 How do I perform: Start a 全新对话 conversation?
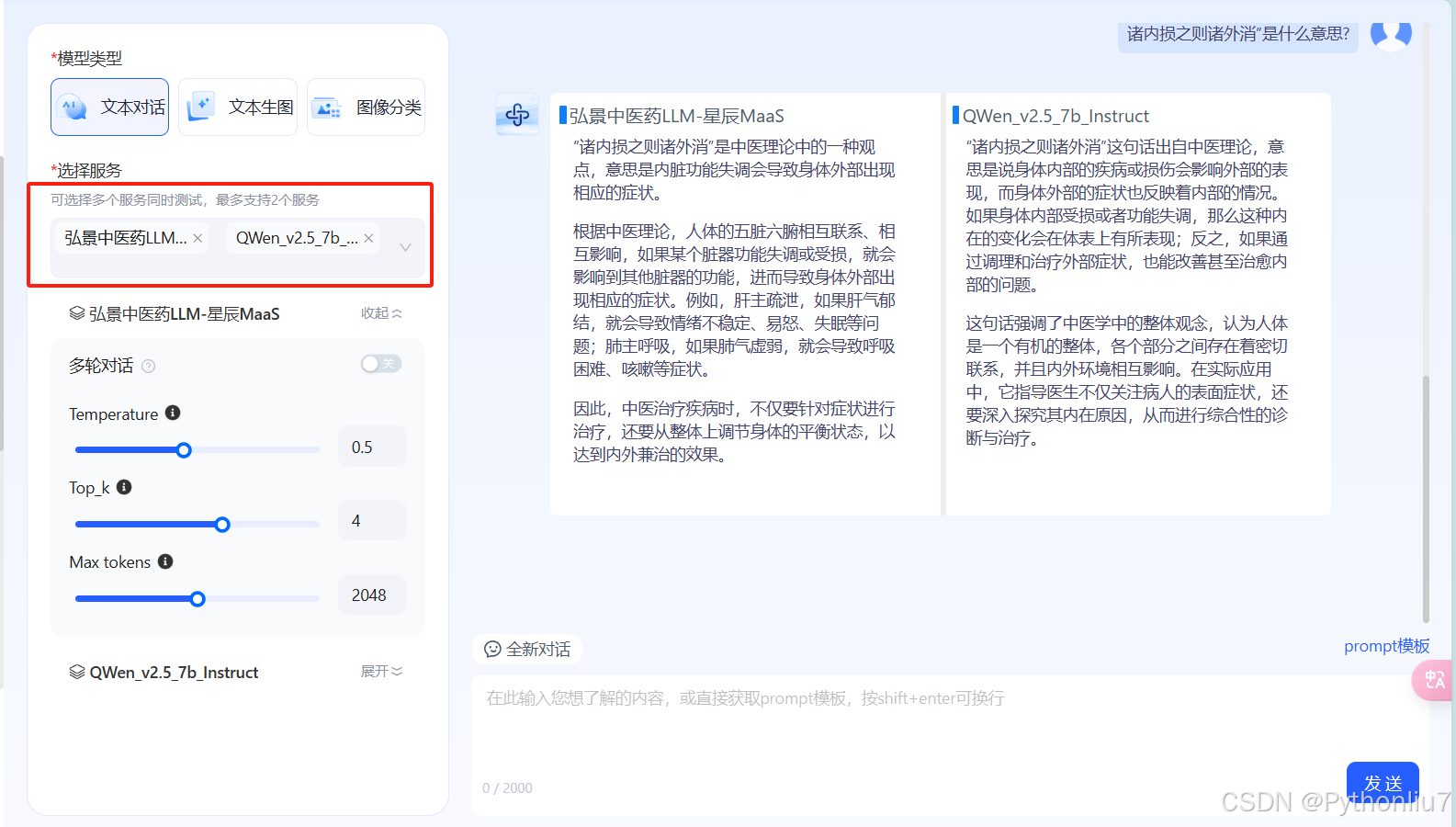(x=527, y=649)
